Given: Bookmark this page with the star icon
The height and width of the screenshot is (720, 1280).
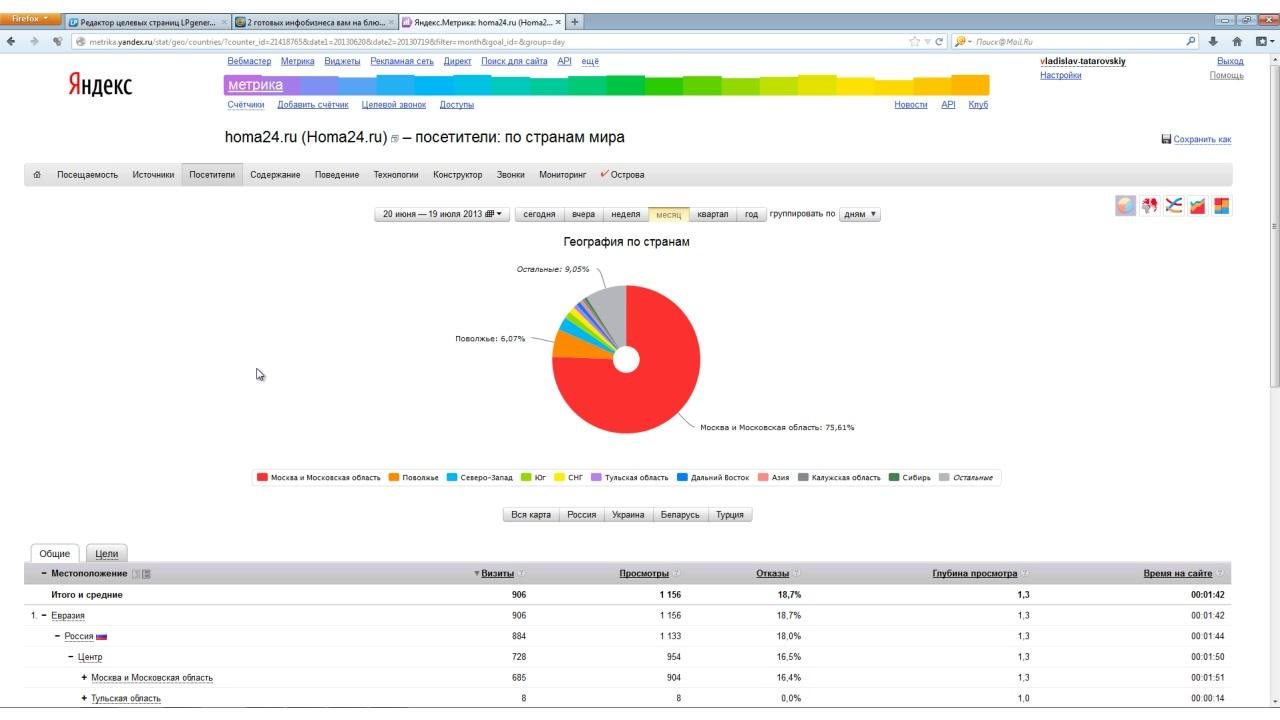Looking at the screenshot, I should (914, 42).
